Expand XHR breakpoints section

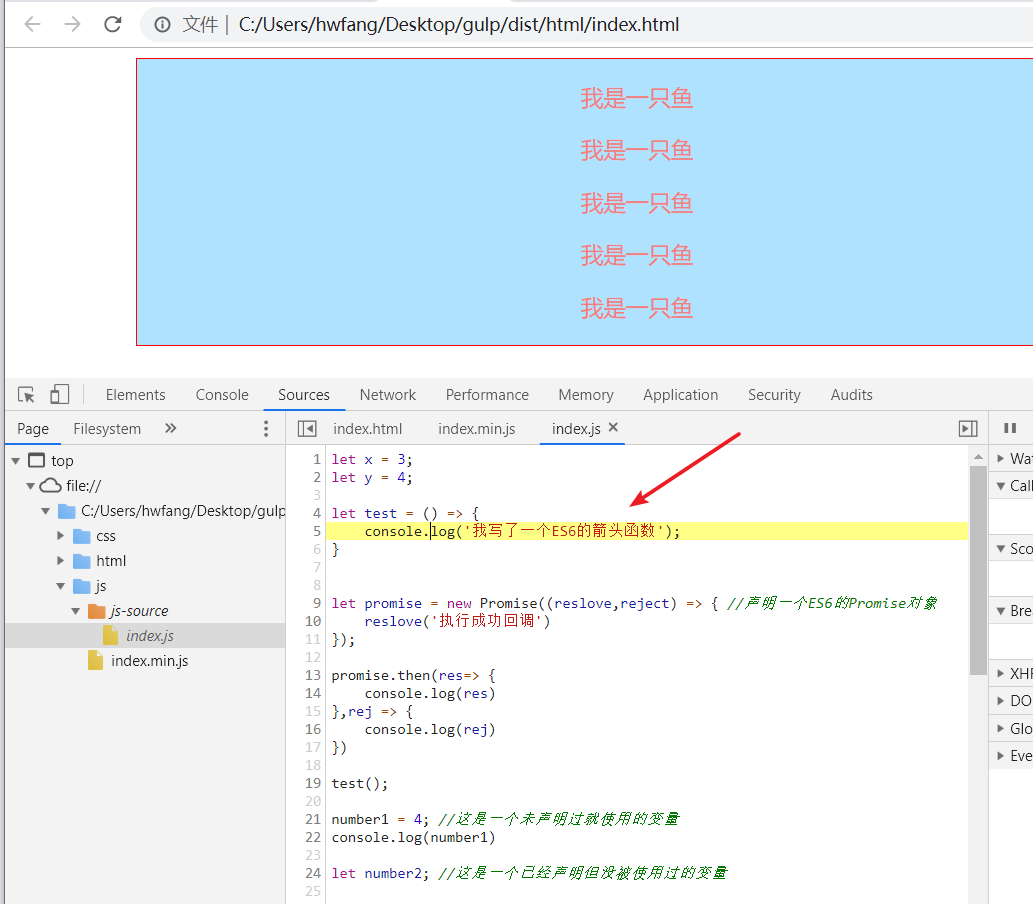(1000, 673)
